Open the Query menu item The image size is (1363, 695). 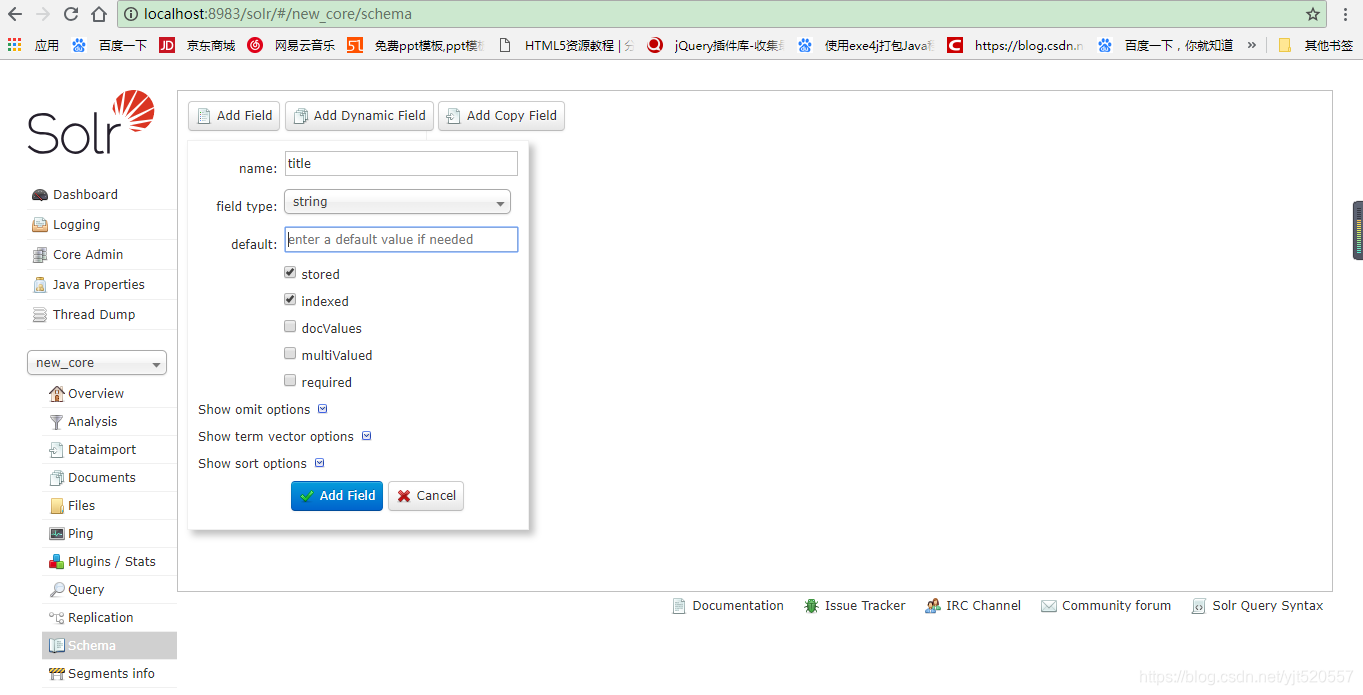tap(110, 590)
